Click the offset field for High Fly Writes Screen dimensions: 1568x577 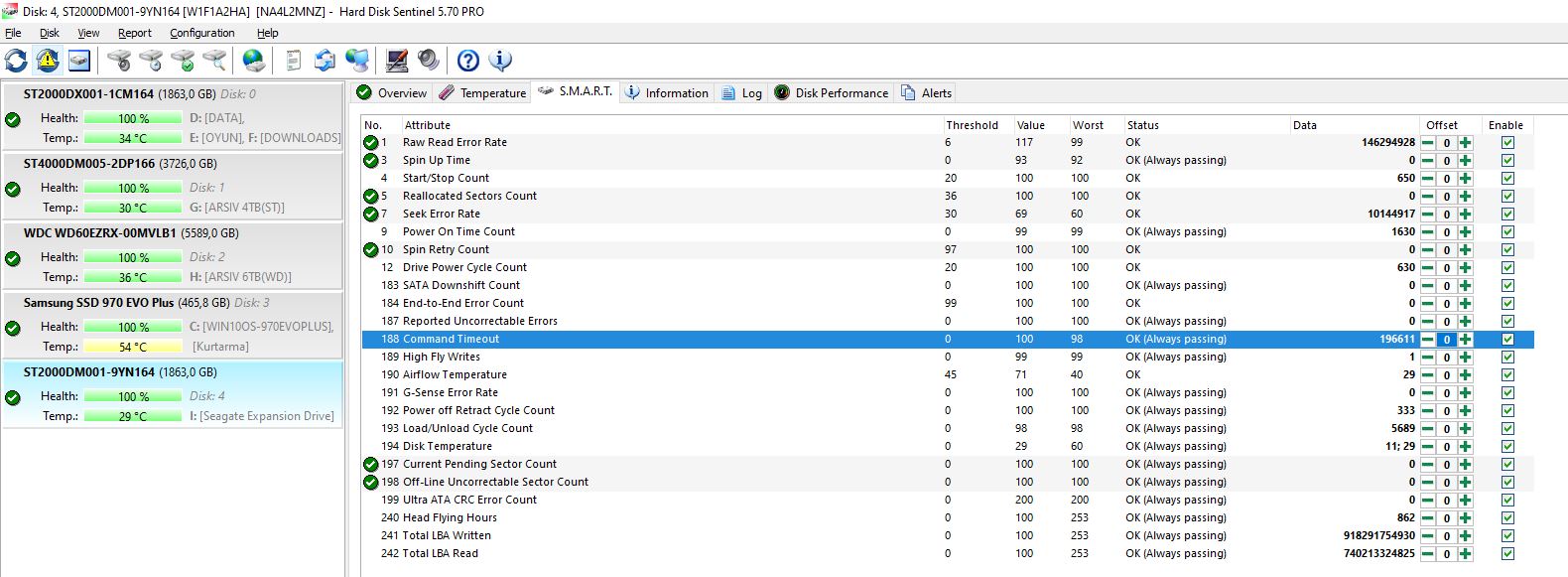pos(1447,358)
